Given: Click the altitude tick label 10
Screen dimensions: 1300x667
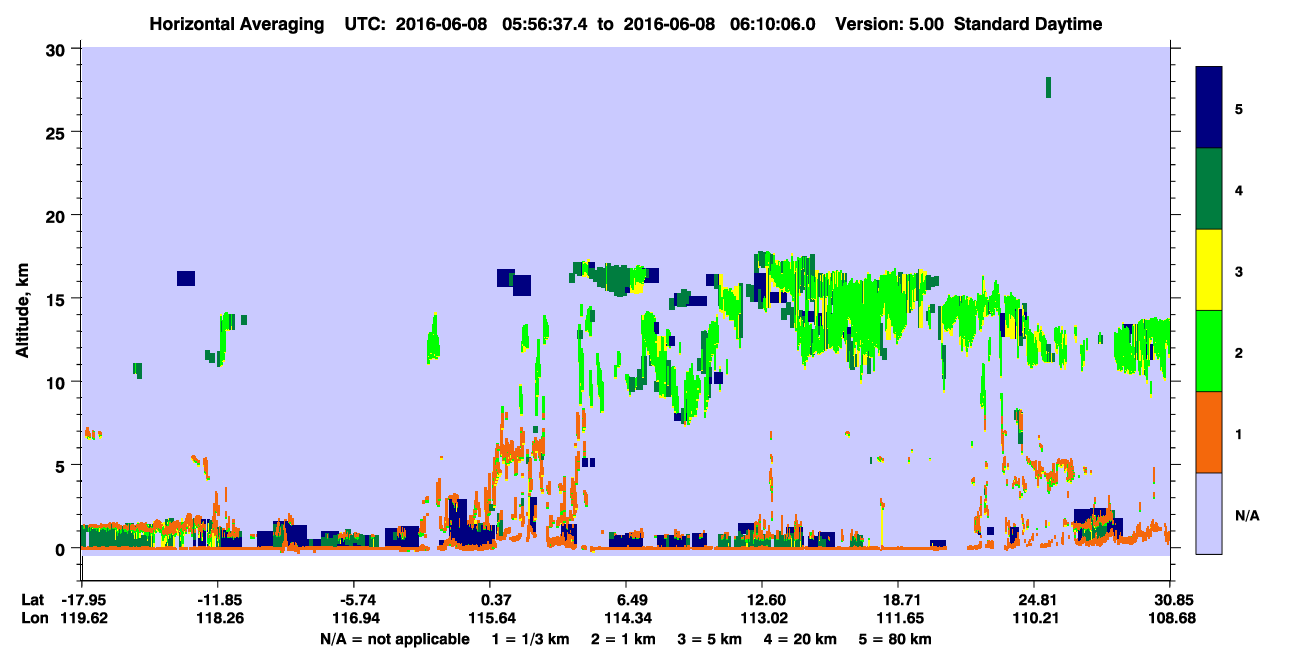Looking at the screenshot, I should (58, 382).
